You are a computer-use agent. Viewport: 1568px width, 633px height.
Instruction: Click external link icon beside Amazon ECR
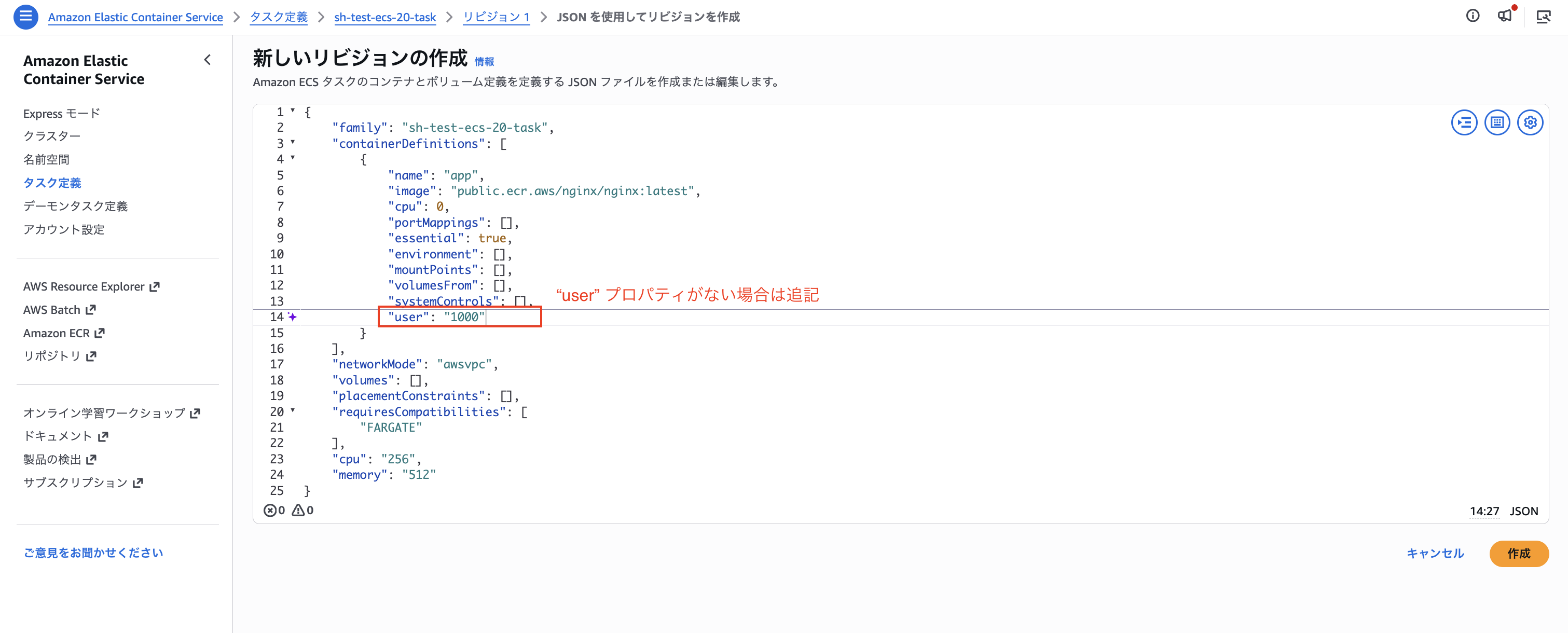click(100, 333)
